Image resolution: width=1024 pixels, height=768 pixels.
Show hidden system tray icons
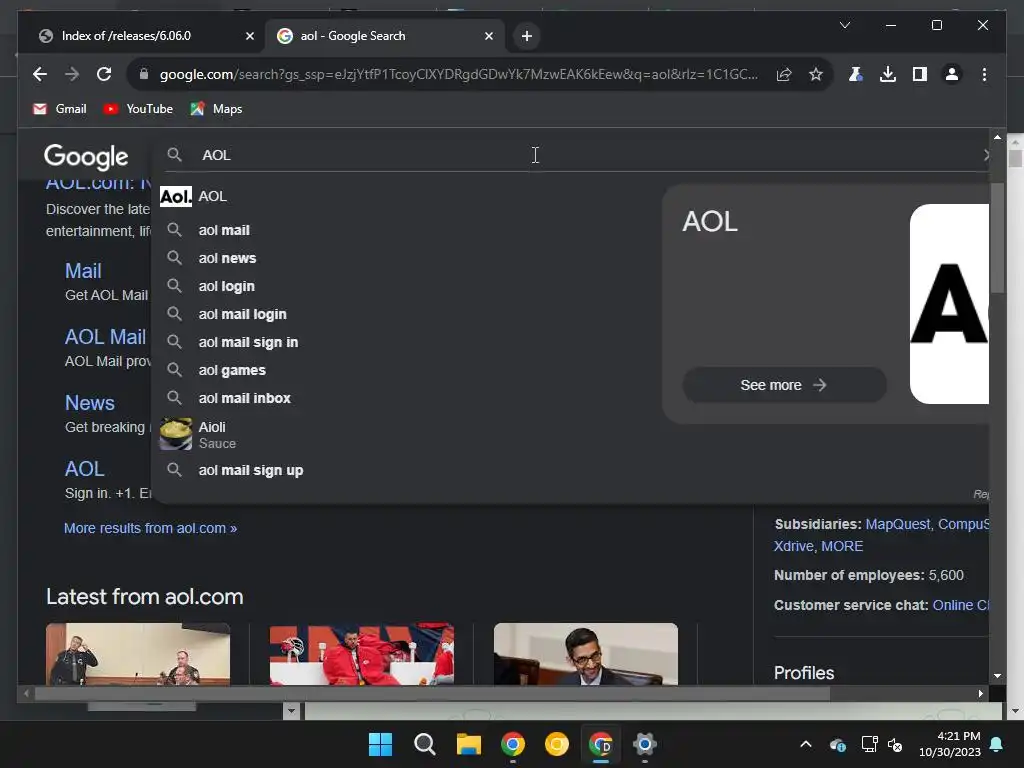click(806, 744)
